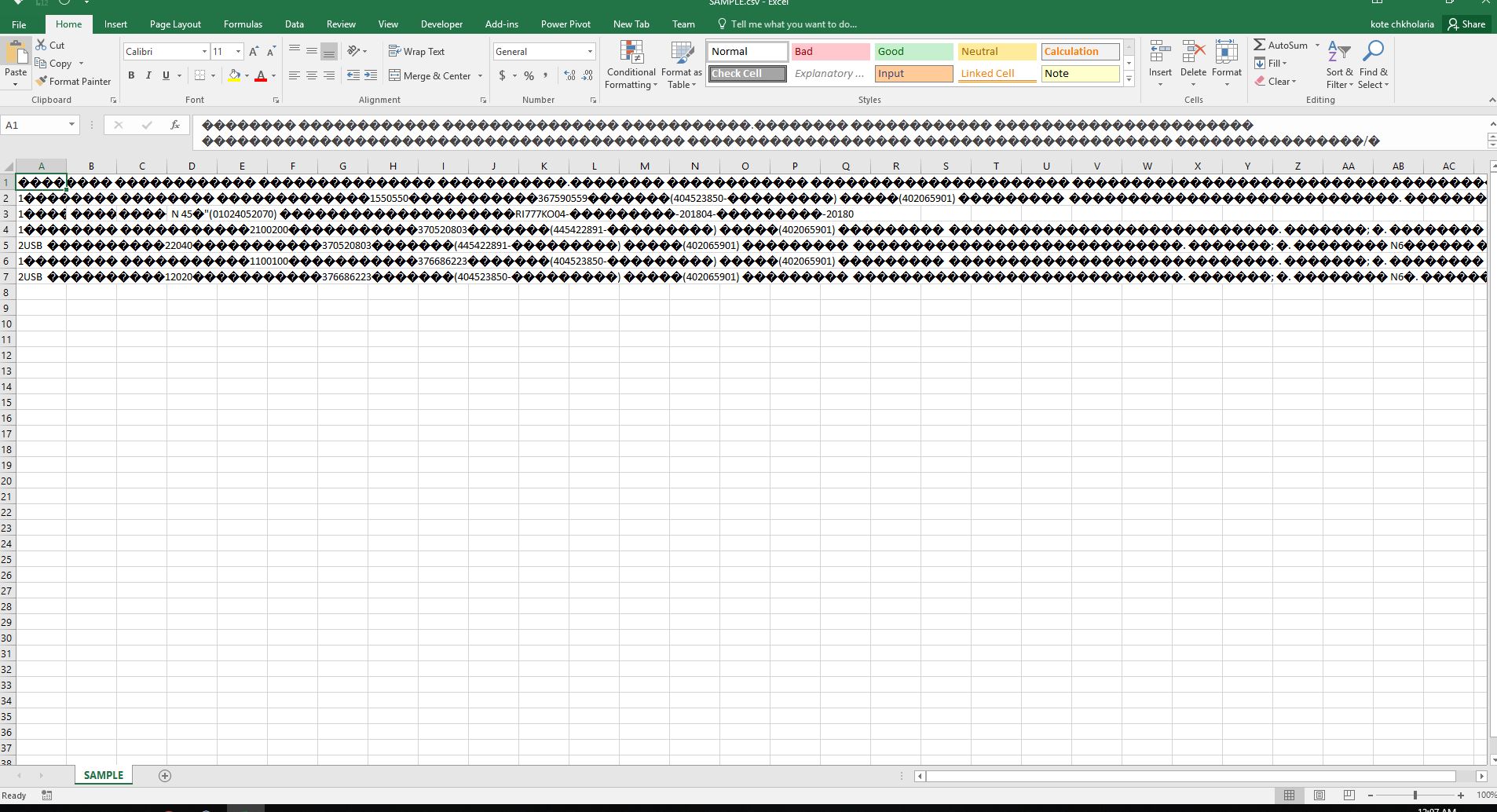Screen dimensions: 1497x812
Task: Open the Name Box dropdown arrow
Action: [x=71, y=125]
